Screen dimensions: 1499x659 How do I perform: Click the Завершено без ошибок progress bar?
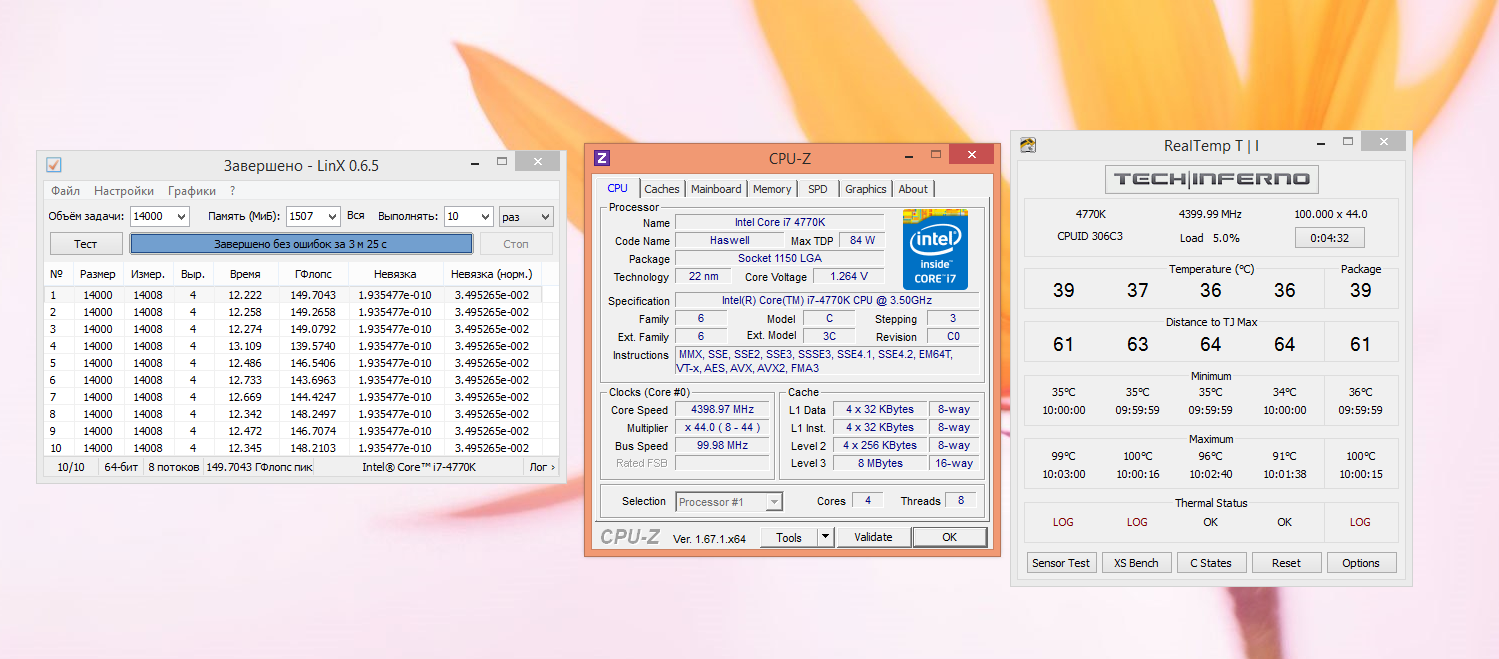click(x=301, y=244)
